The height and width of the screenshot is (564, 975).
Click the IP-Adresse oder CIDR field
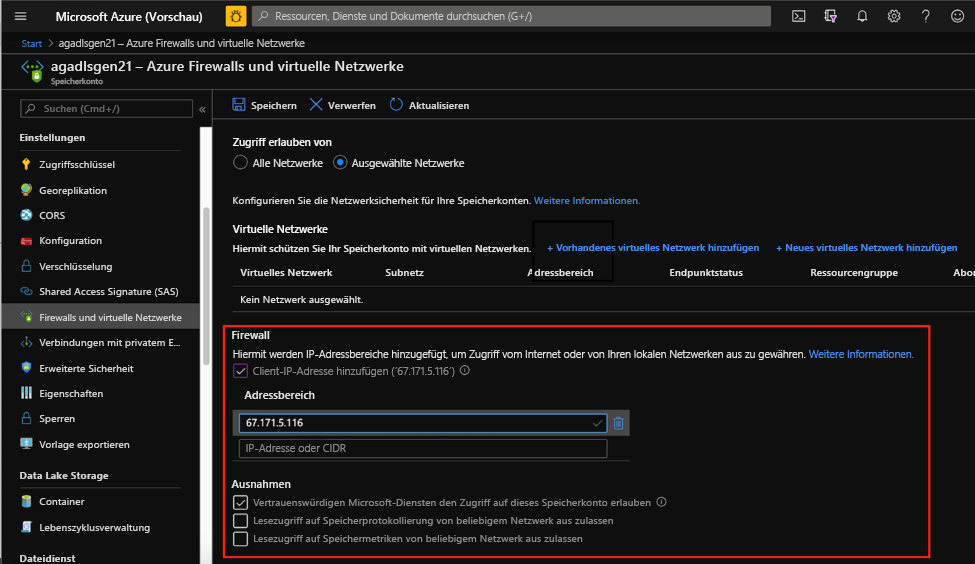[423, 448]
